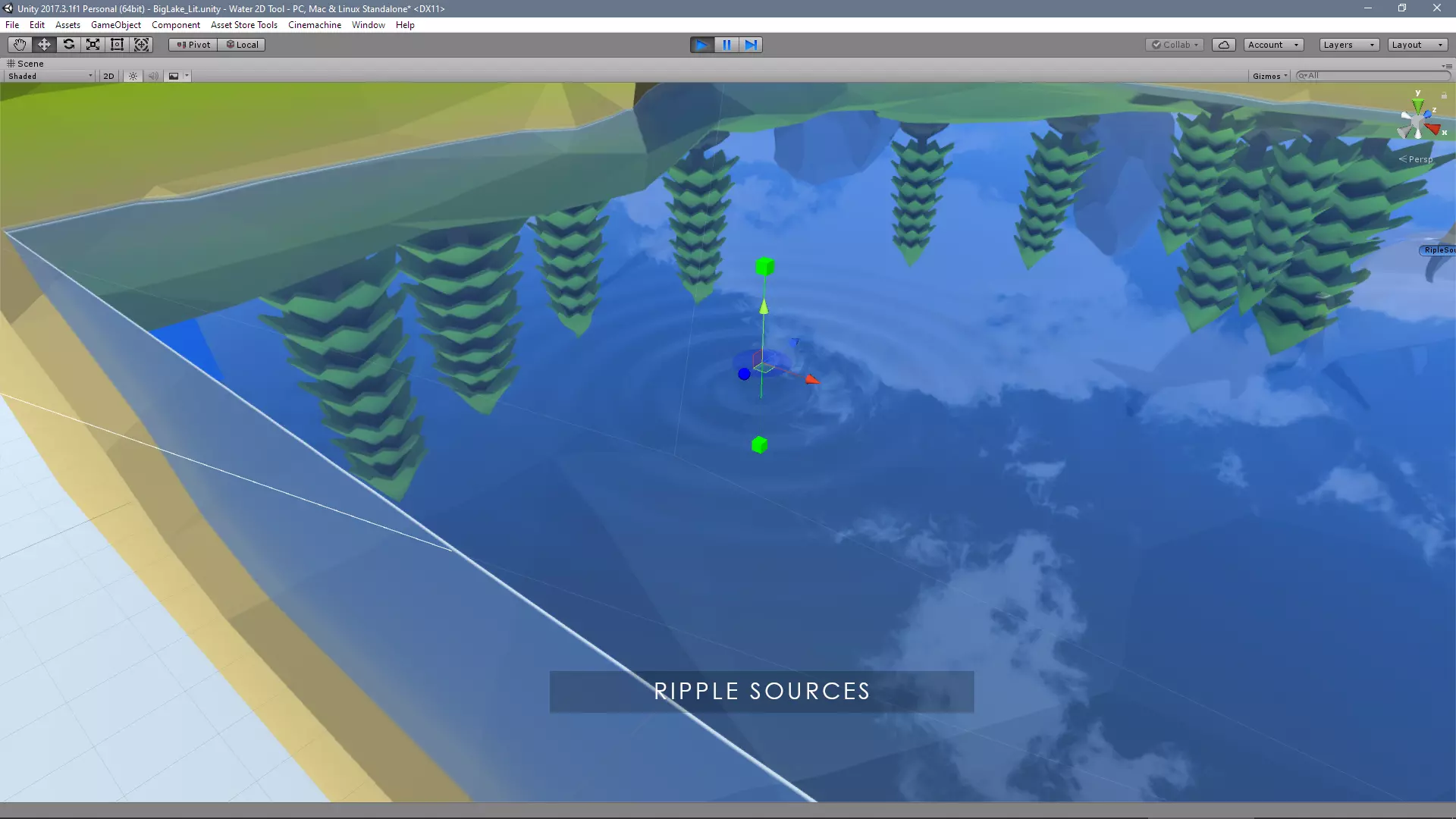1456x819 pixels.
Task: Select the Rect transform tool
Action: click(x=118, y=45)
